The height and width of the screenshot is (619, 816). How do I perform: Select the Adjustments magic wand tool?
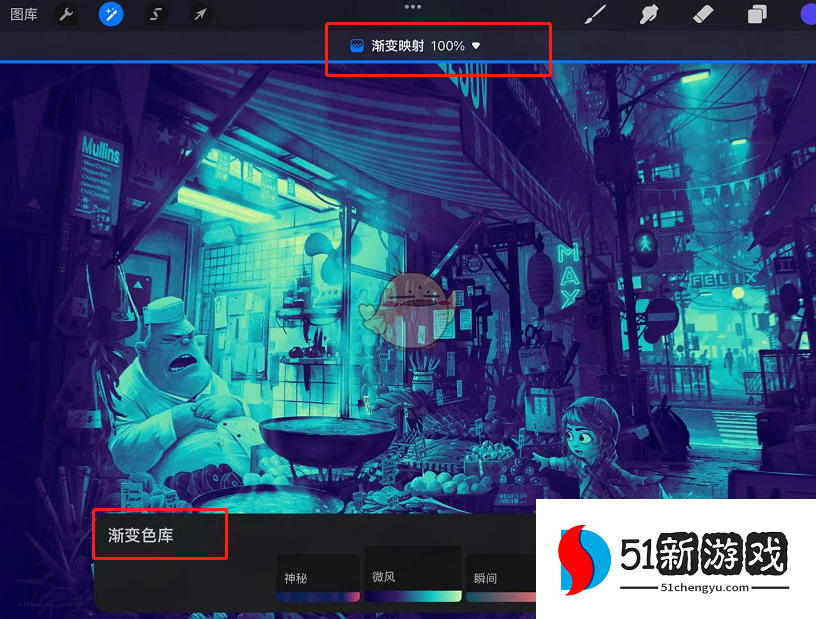pos(111,14)
